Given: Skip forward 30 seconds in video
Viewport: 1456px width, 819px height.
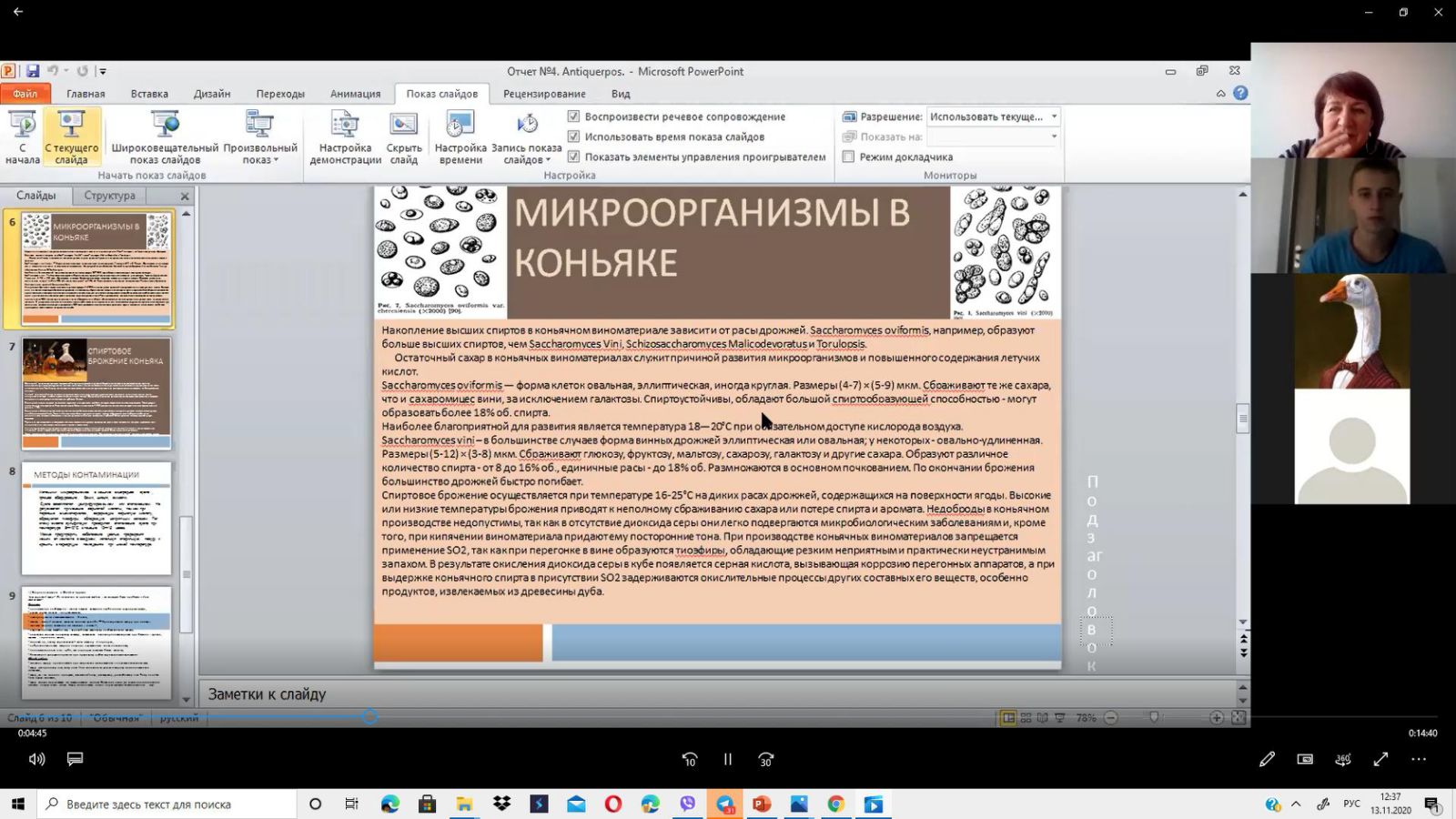Looking at the screenshot, I should [x=765, y=759].
